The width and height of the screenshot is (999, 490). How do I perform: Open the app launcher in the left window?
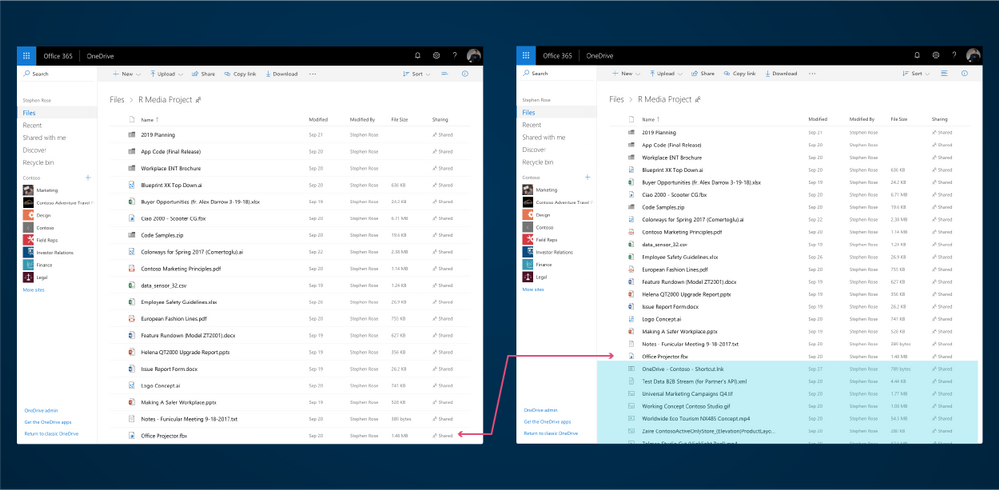point(27,55)
